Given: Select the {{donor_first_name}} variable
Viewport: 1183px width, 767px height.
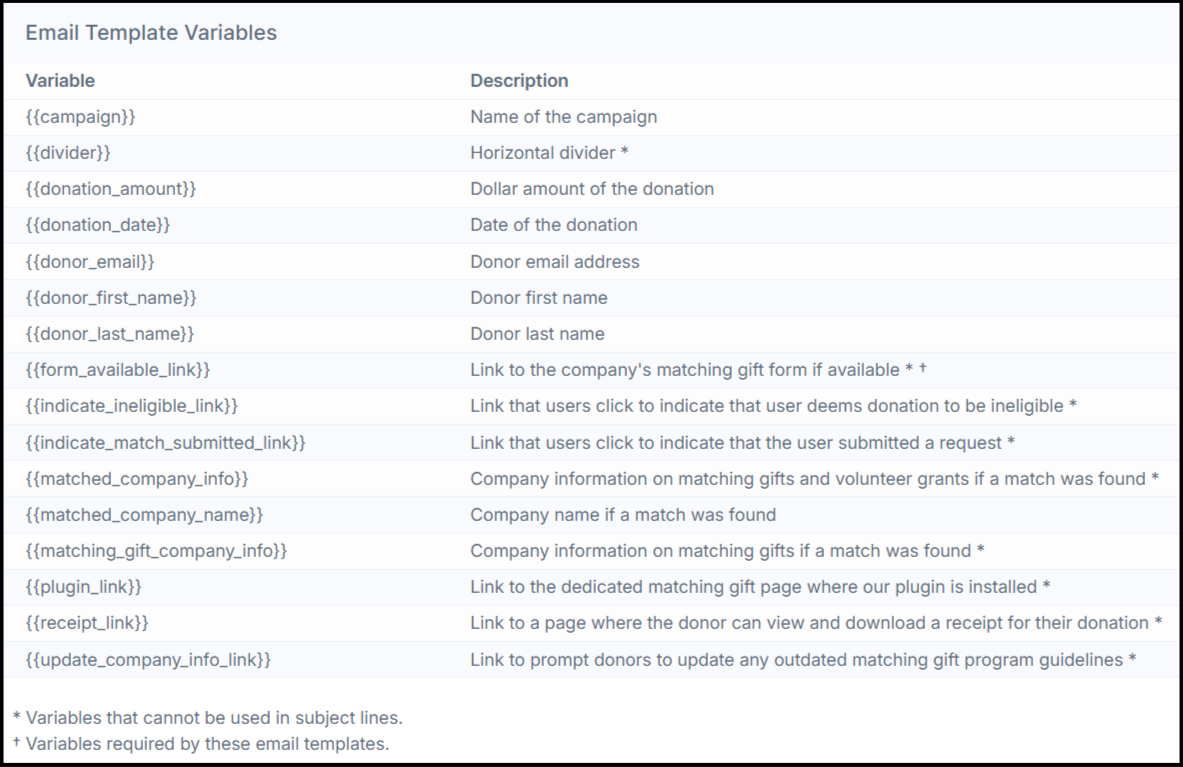Looking at the screenshot, I should (111, 298).
